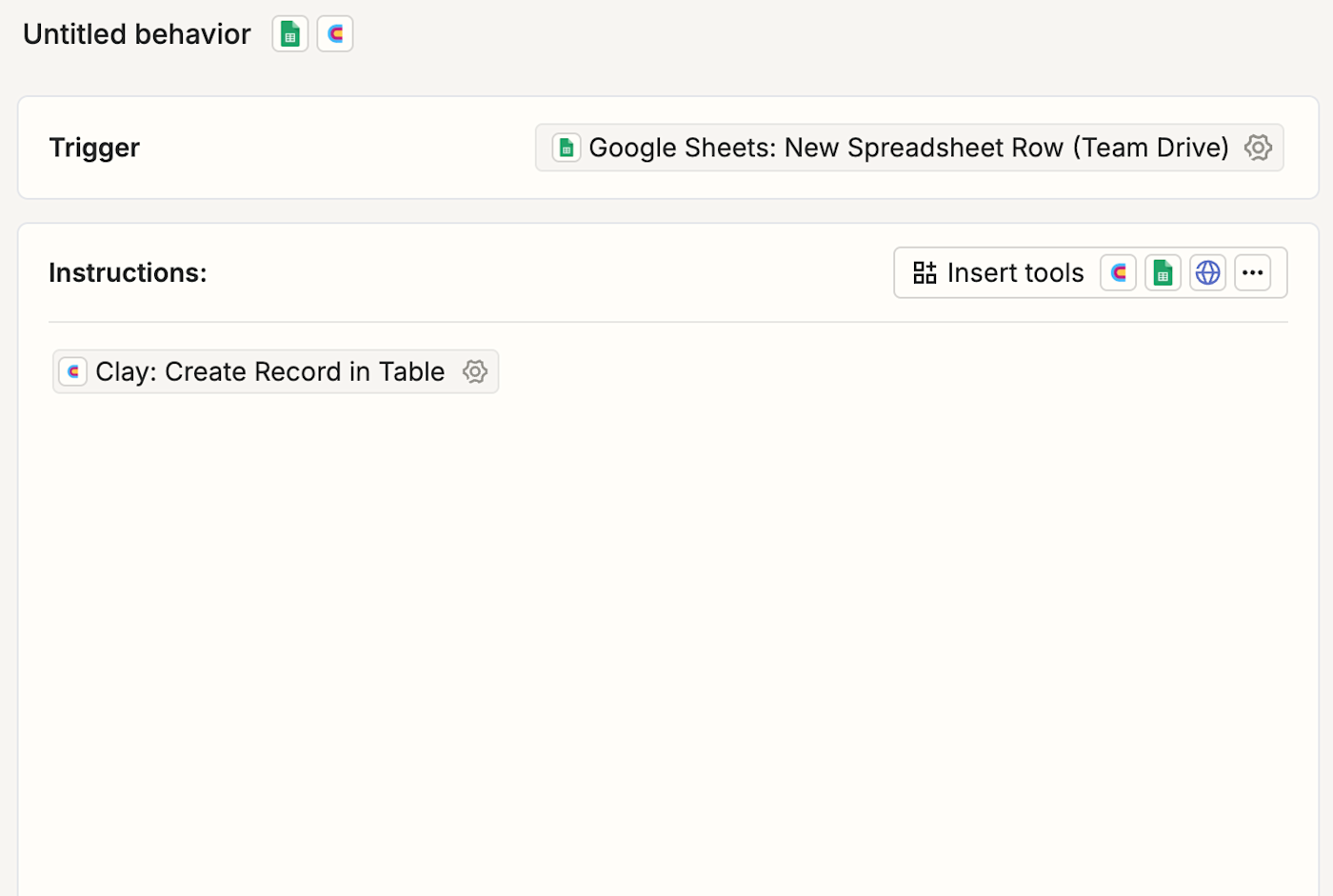
Task: Open the Insert tools picker
Action: click(x=1014, y=273)
